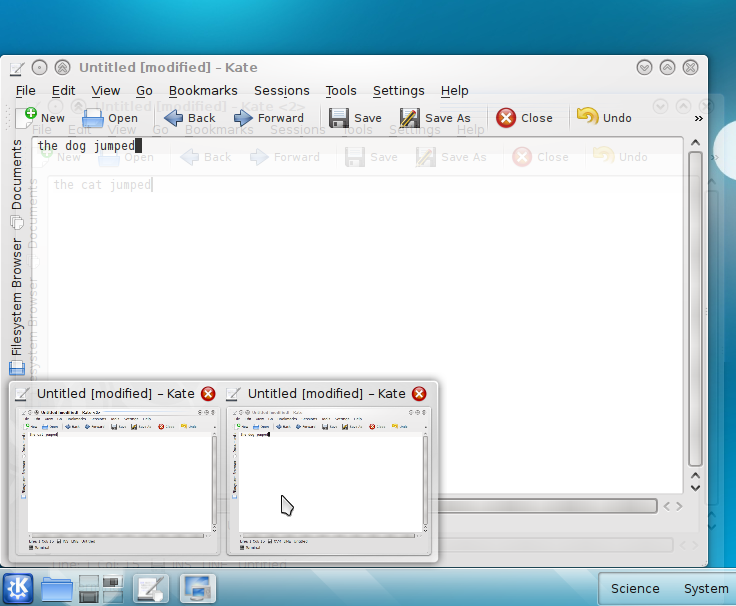The height and width of the screenshot is (606, 736).
Task: Select the left Kate window preview thumbnail
Action: (x=117, y=481)
